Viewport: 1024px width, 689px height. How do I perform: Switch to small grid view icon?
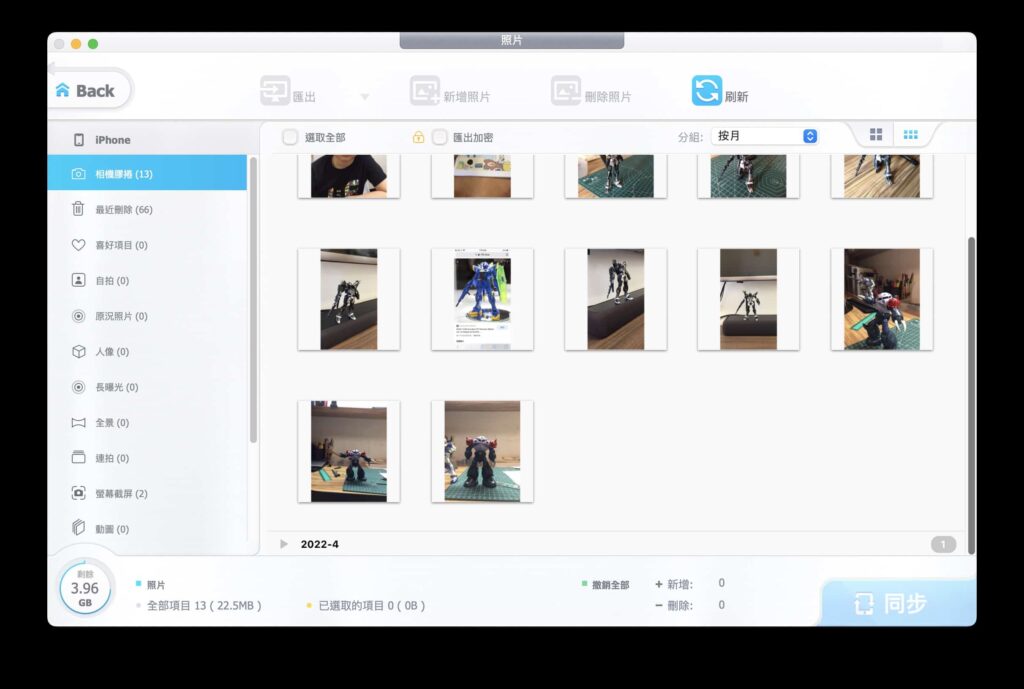910,135
